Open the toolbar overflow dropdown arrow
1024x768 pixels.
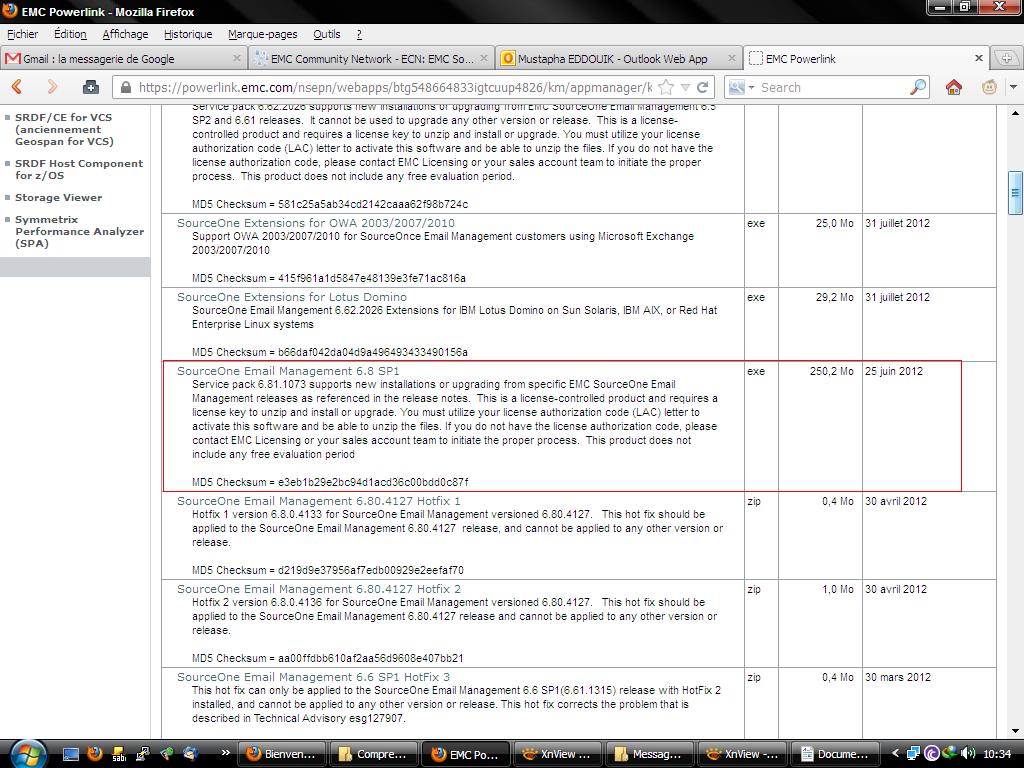[1013, 87]
